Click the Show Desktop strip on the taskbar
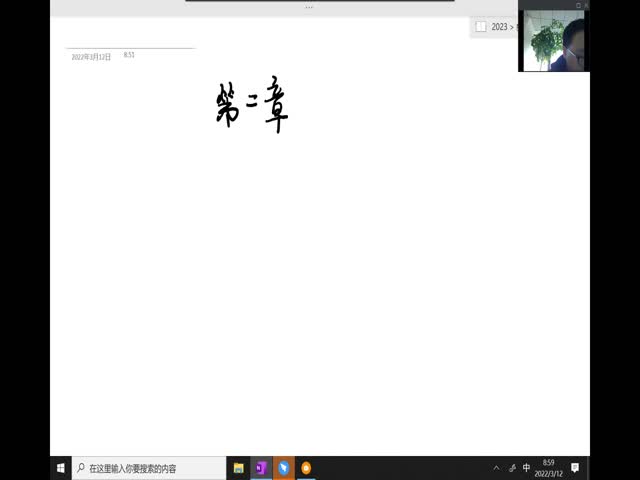Screen dimensions: 640x480 pyautogui.click(x=589, y=468)
